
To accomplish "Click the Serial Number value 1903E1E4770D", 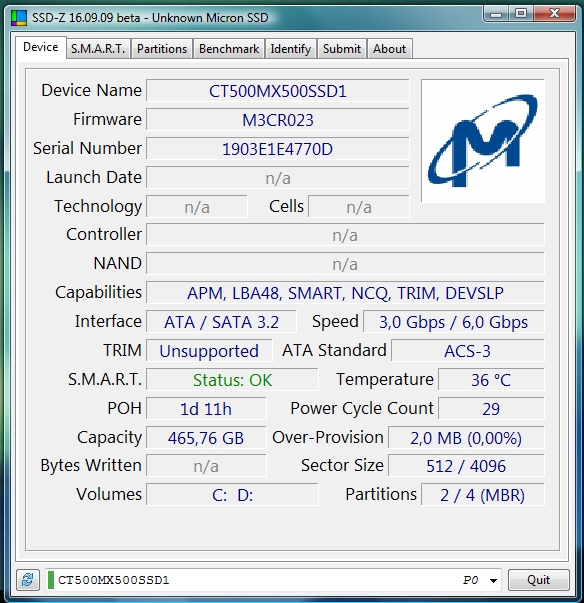I will point(278,149).
